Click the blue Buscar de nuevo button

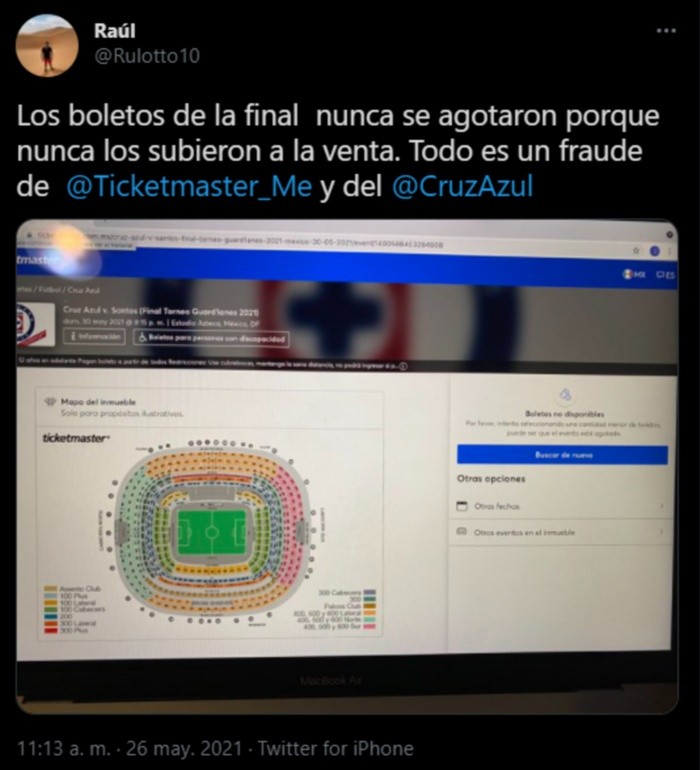point(562,455)
